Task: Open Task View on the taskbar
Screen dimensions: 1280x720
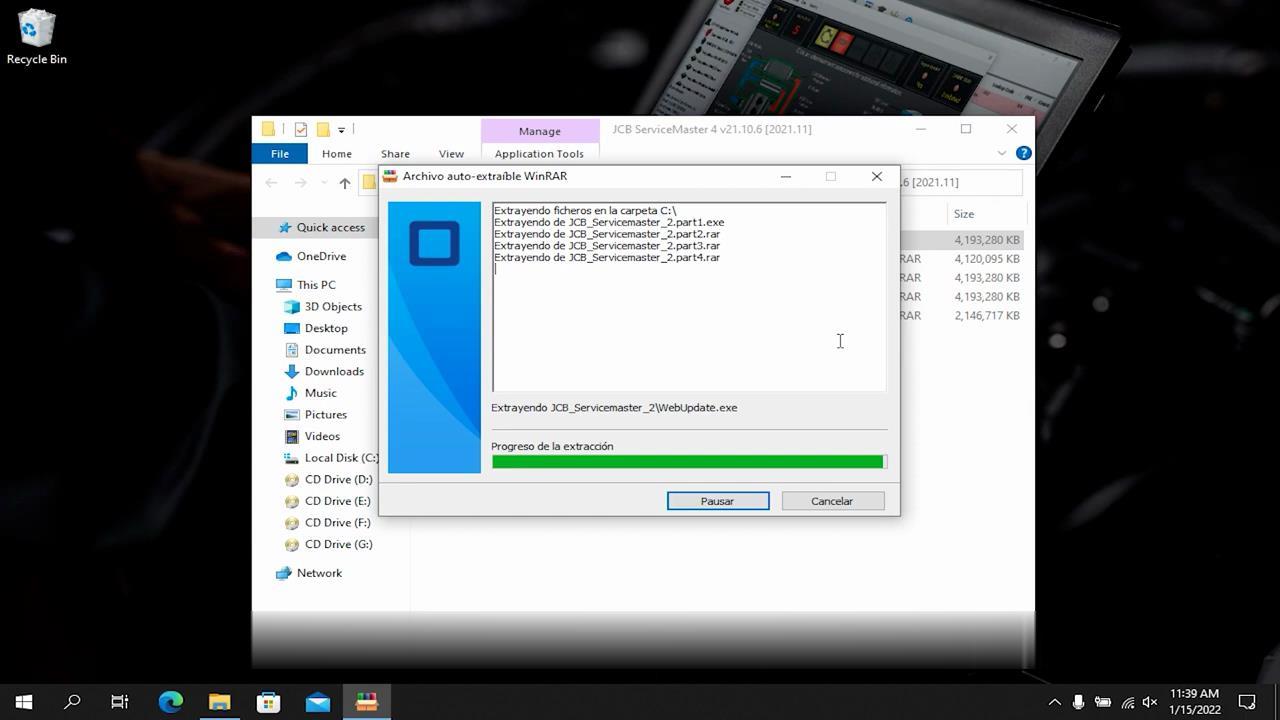Action: pyautogui.click(x=120, y=702)
